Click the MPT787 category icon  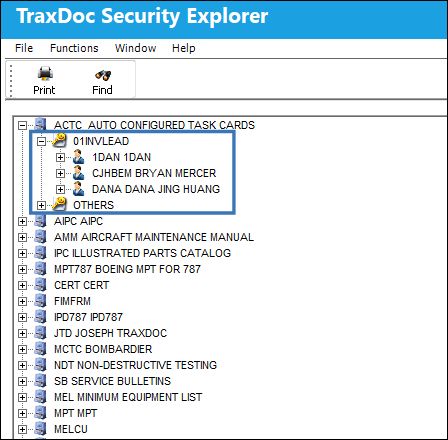[x=40, y=268]
